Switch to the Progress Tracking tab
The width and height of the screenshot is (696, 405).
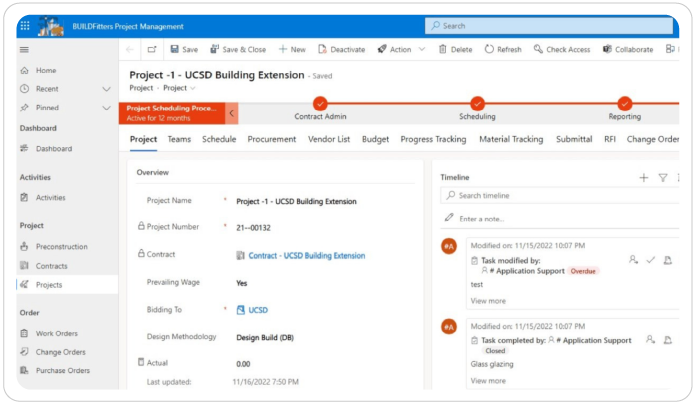tap(433, 139)
